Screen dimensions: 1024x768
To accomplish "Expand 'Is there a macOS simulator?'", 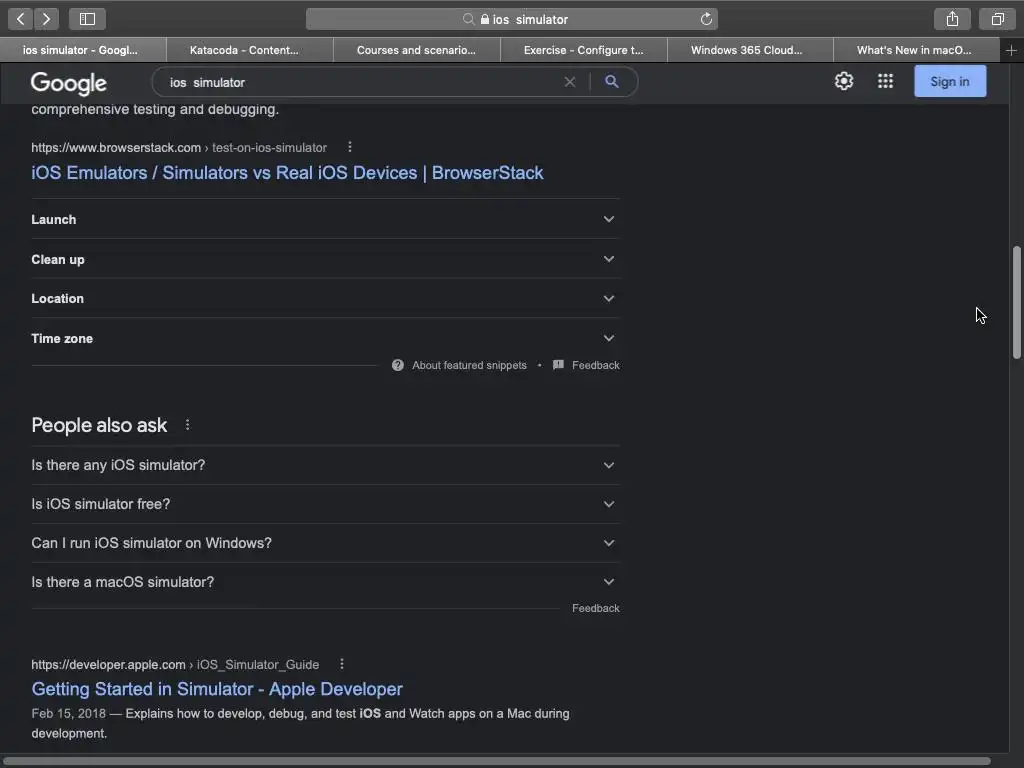I will tap(325, 582).
